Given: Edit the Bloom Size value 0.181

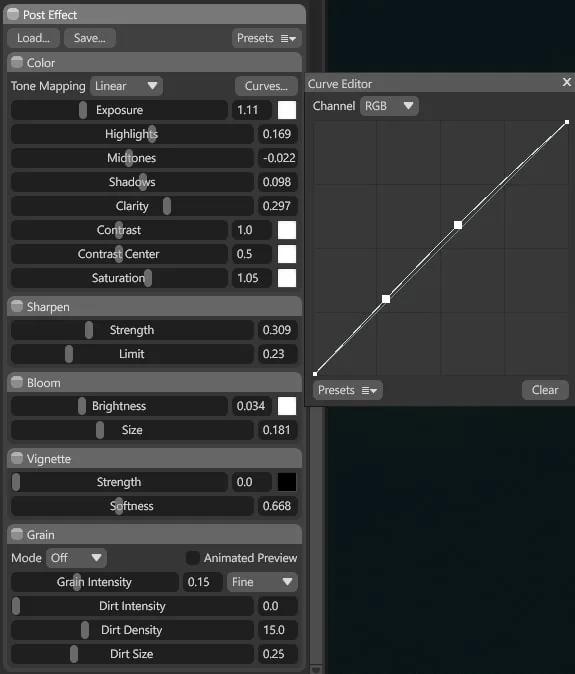Looking at the screenshot, I should click(277, 430).
